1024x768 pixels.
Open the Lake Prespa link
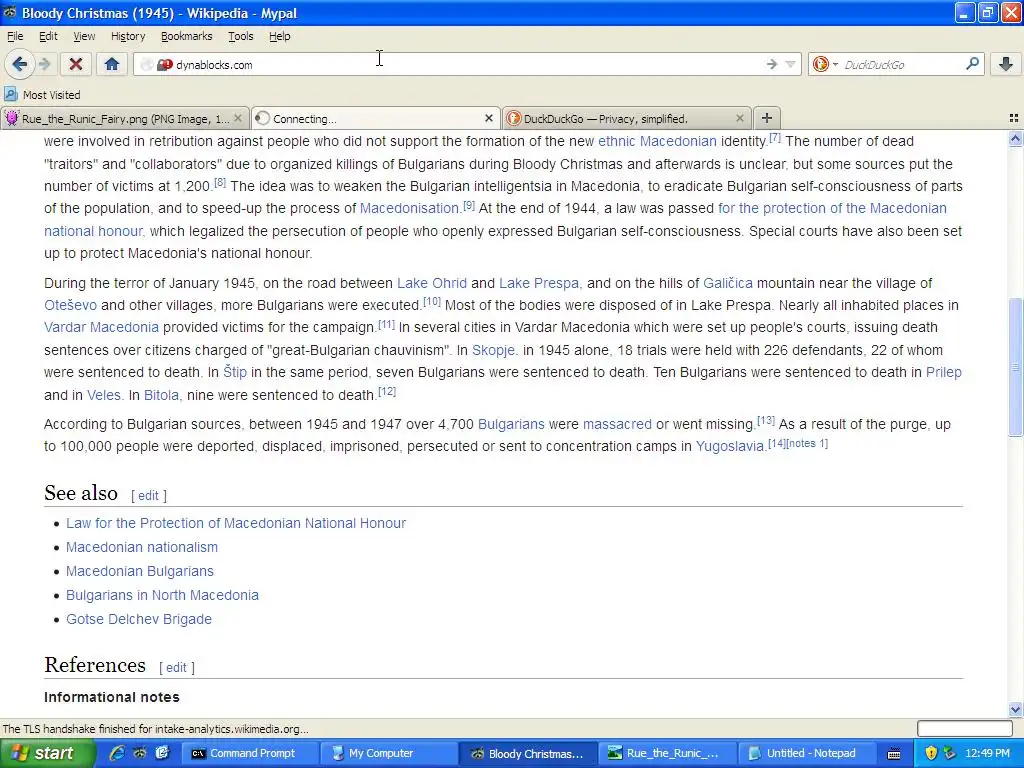(539, 283)
